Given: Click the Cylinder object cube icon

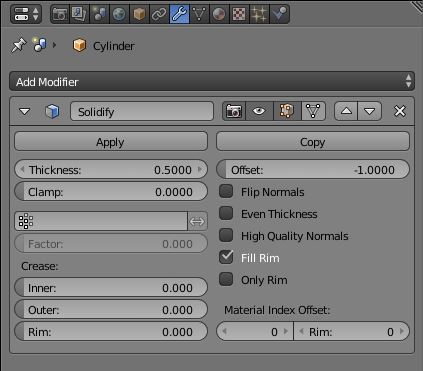Looking at the screenshot, I should (79, 45).
